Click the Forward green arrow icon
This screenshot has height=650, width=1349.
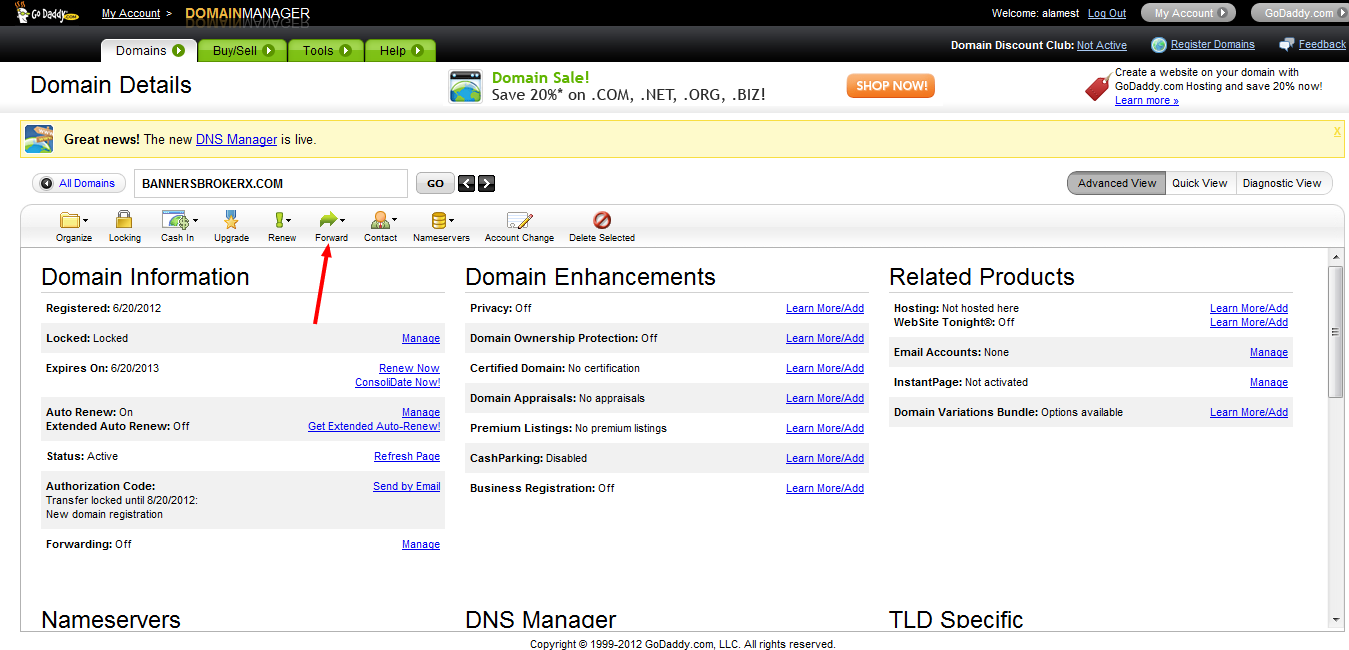coord(327,220)
